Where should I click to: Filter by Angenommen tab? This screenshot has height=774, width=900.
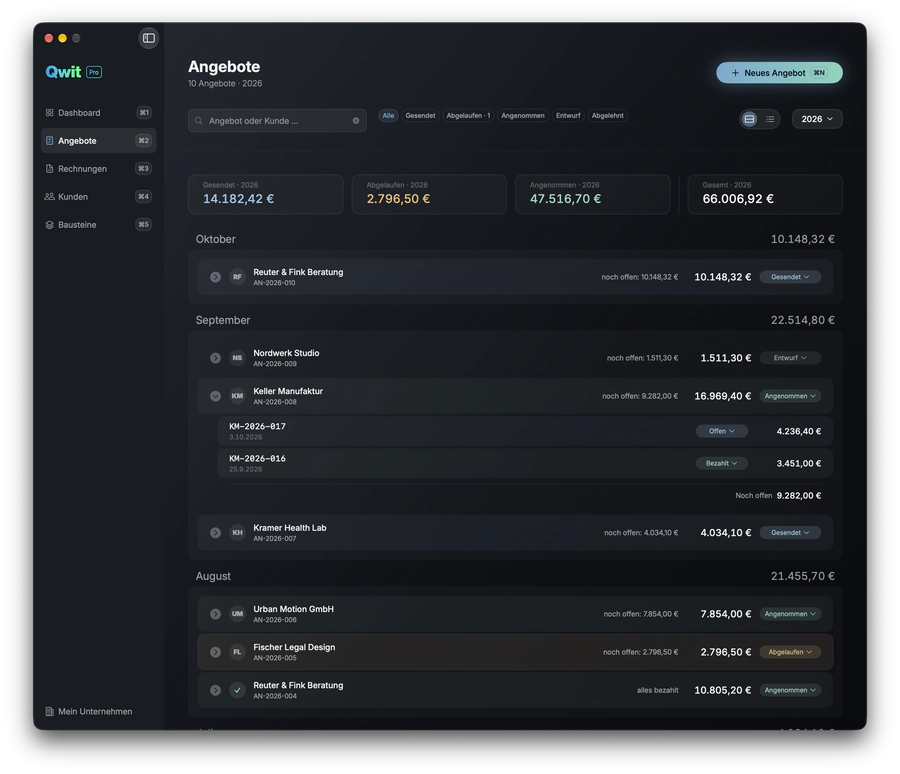tap(522, 115)
